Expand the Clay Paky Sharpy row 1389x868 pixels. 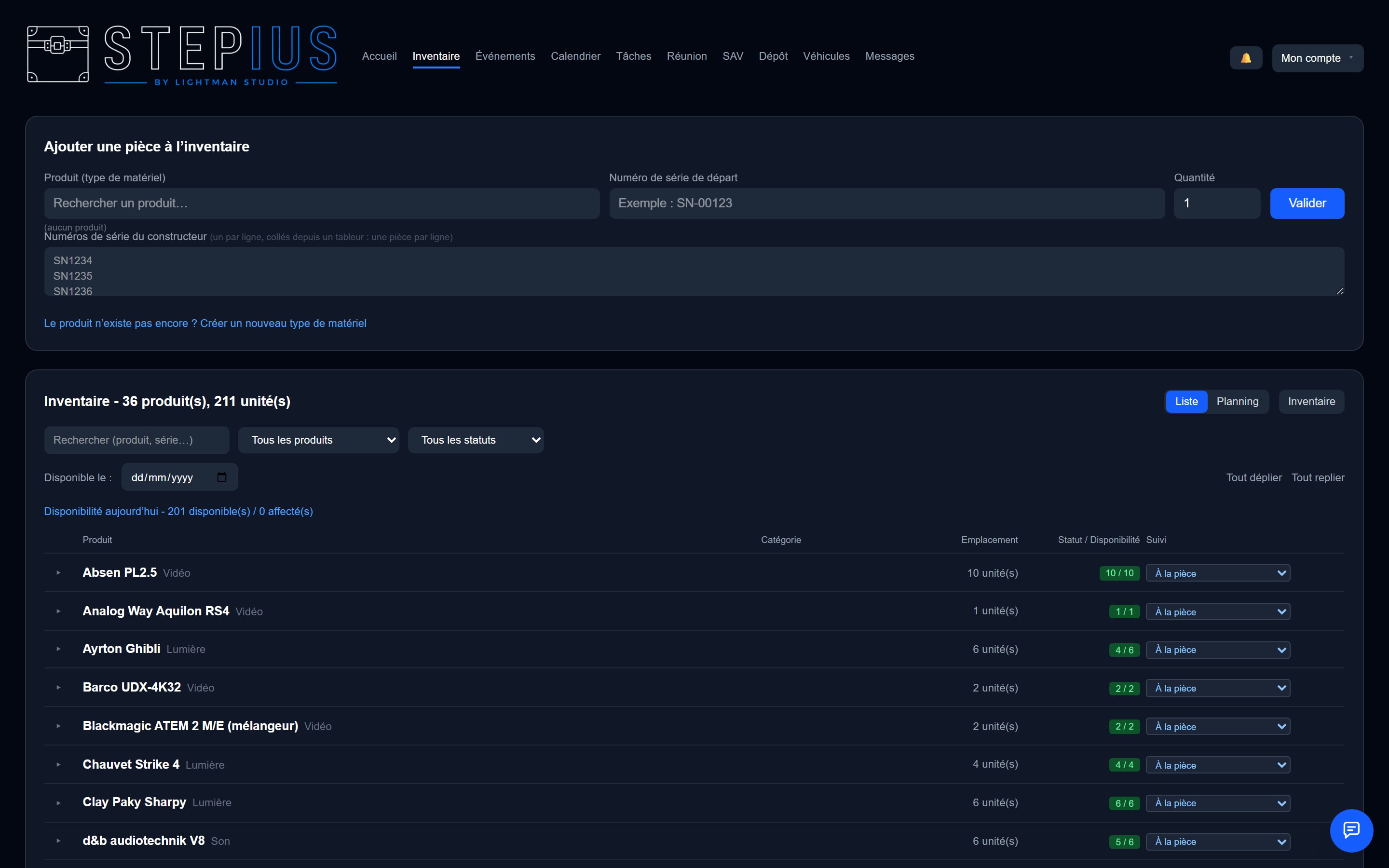coord(58,803)
